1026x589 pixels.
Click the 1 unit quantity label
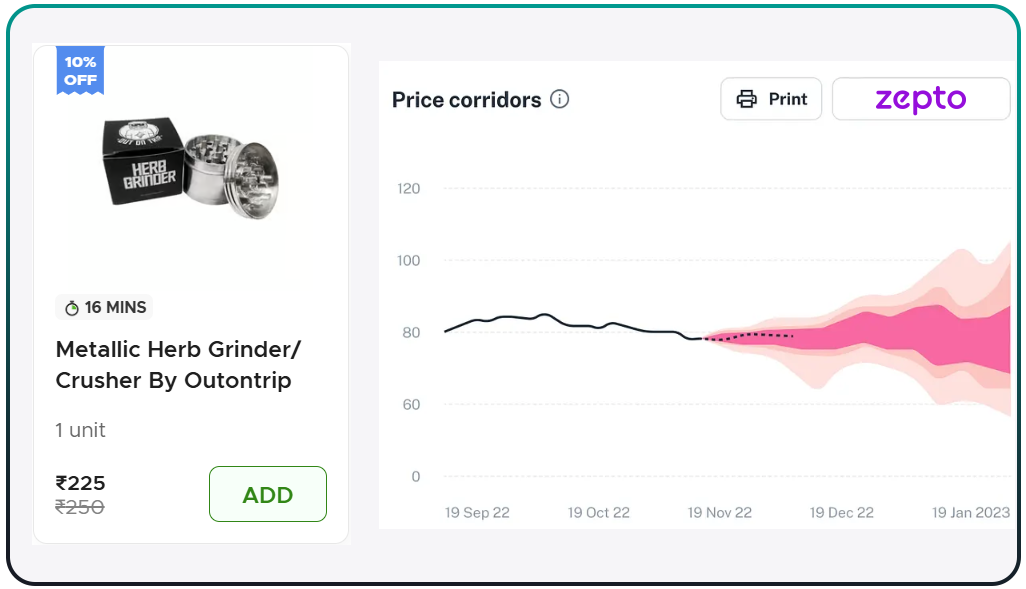[79, 430]
